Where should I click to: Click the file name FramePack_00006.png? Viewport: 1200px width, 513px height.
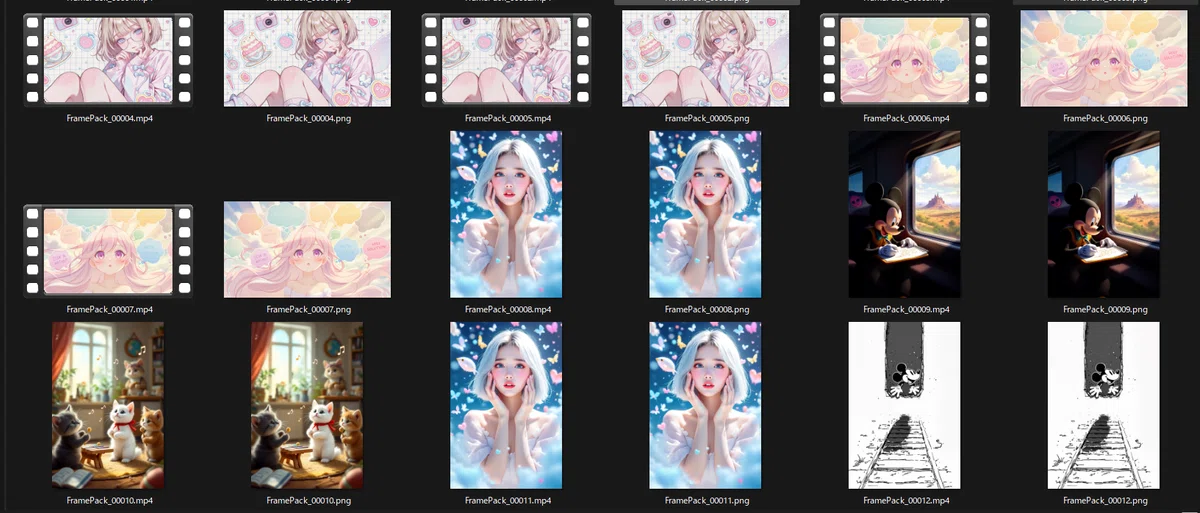click(x=1105, y=118)
